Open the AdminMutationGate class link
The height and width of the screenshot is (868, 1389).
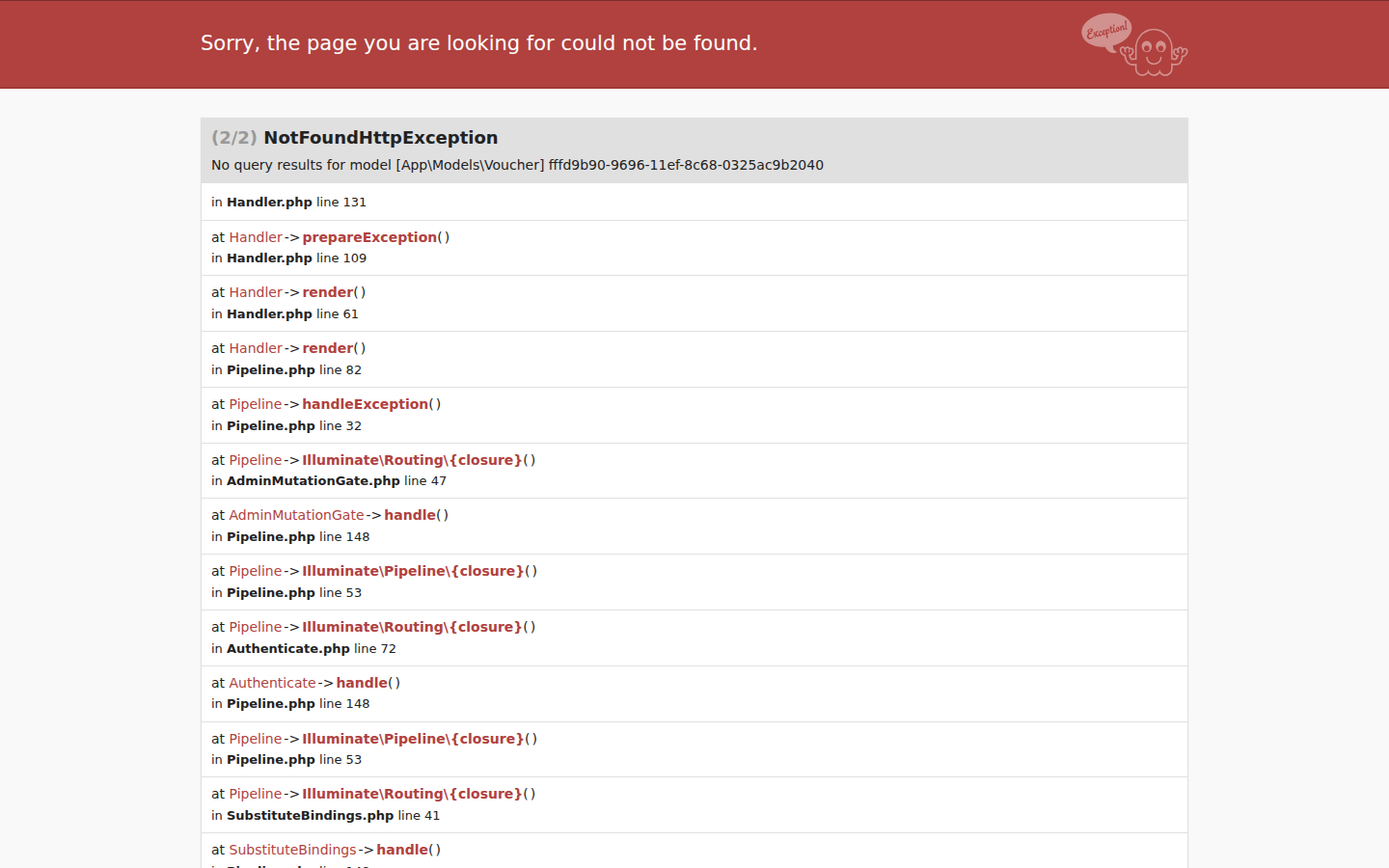296,515
